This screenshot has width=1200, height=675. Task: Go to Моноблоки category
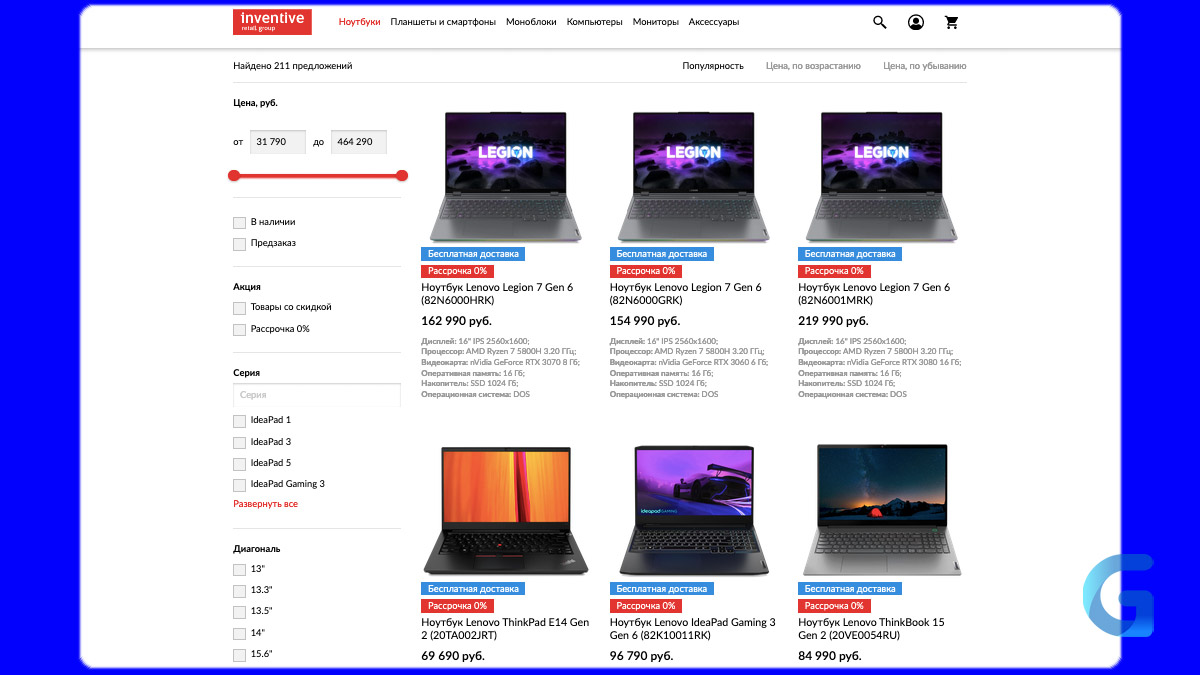pyautogui.click(x=531, y=22)
